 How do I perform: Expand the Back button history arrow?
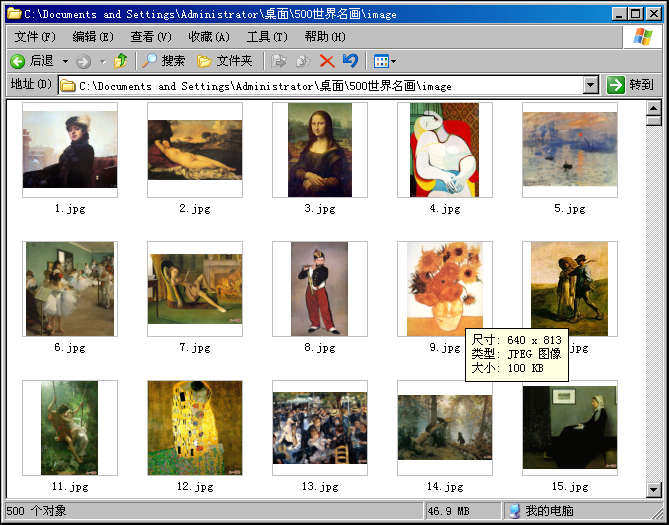tap(65, 61)
